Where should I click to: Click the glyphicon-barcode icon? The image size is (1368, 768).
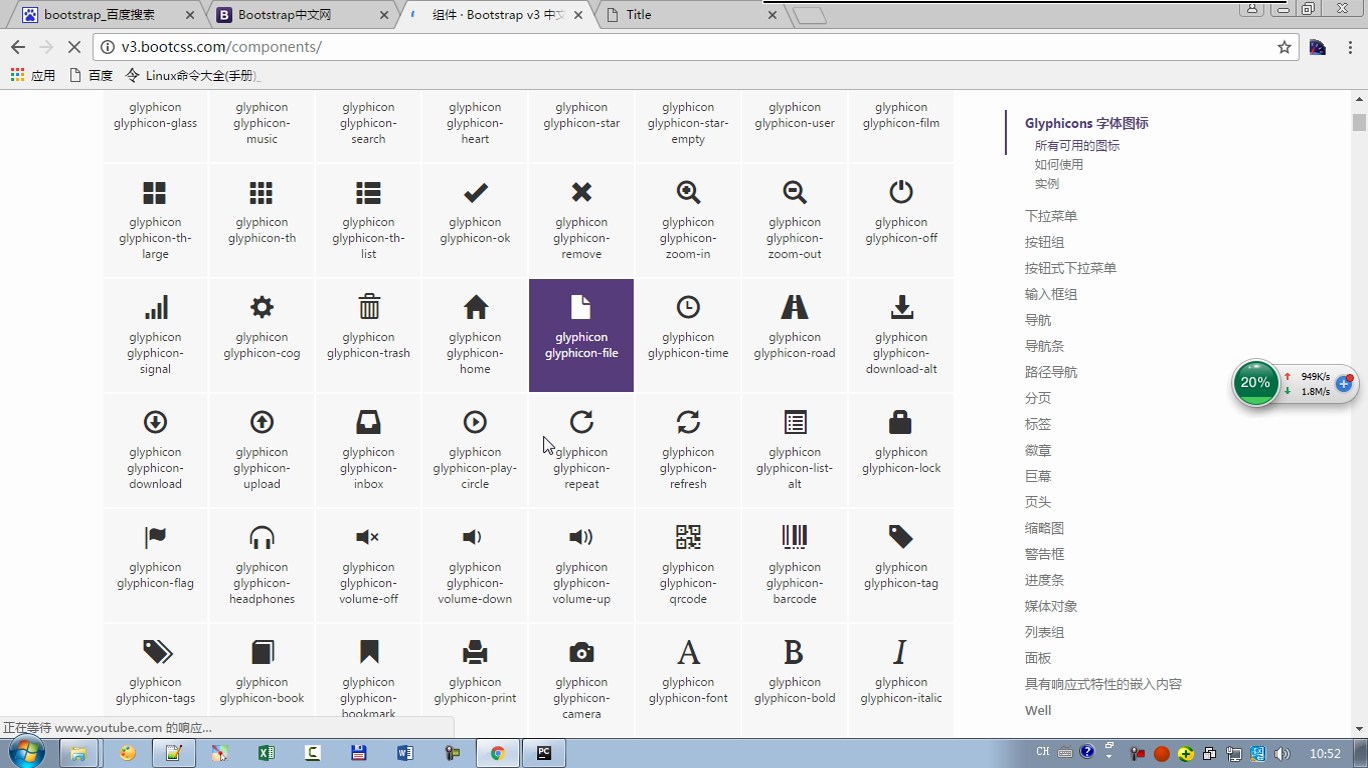[x=794, y=537]
